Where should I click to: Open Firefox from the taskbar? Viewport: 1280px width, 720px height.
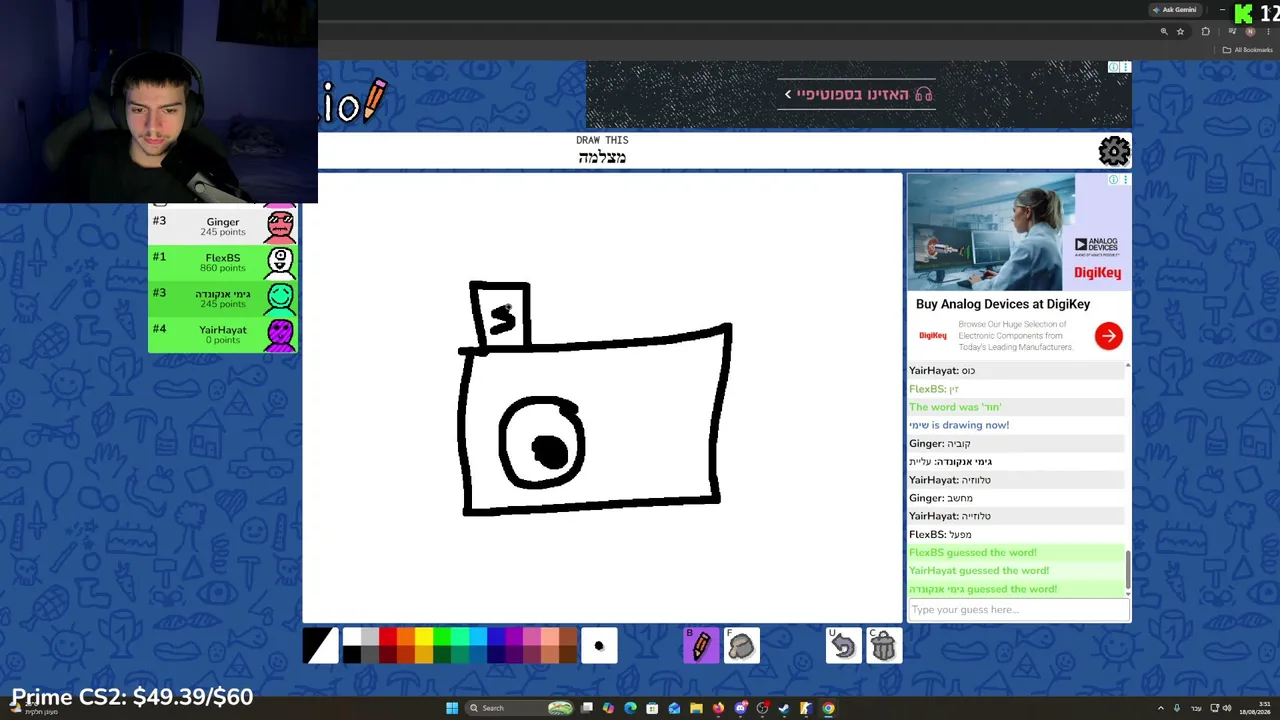(718, 708)
